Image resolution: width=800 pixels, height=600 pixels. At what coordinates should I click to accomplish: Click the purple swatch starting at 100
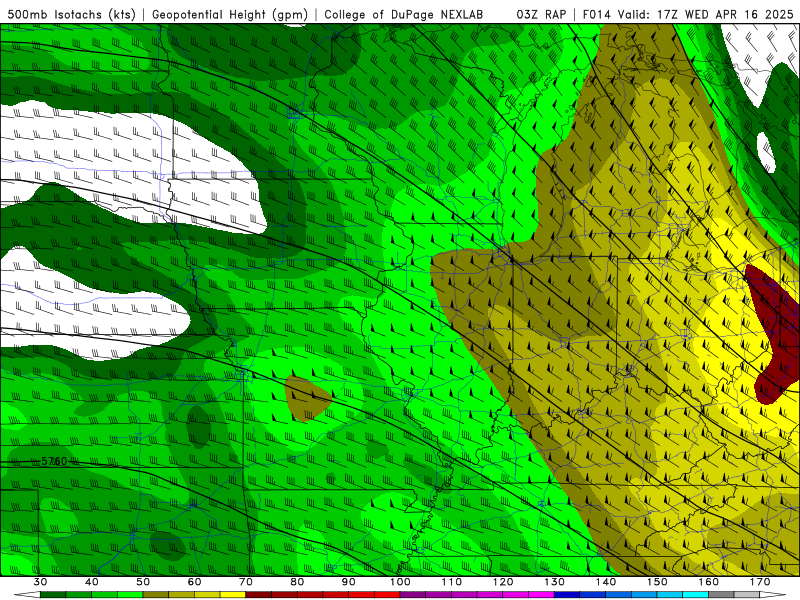(413, 595)
